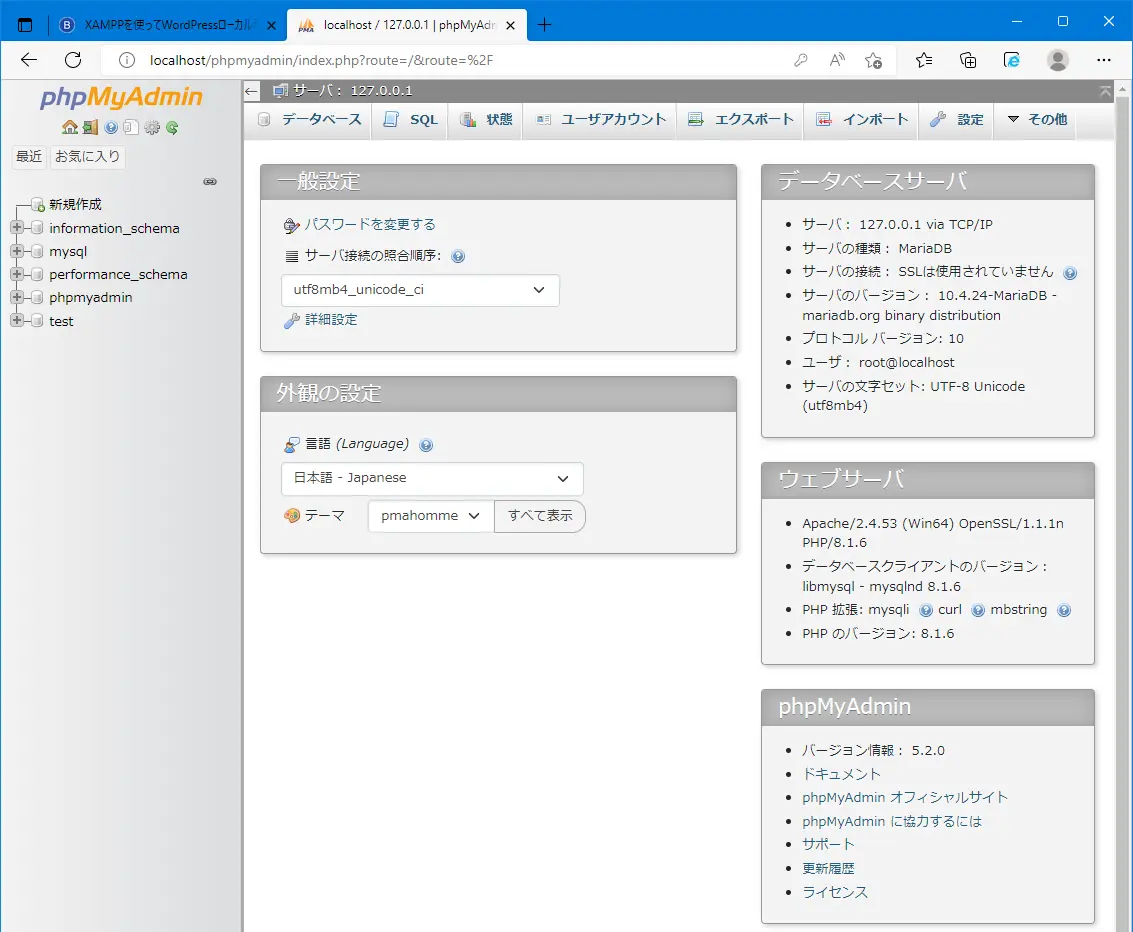Open the ドキュメント link
Screen dimensions: 1133x932
[841, 774]
